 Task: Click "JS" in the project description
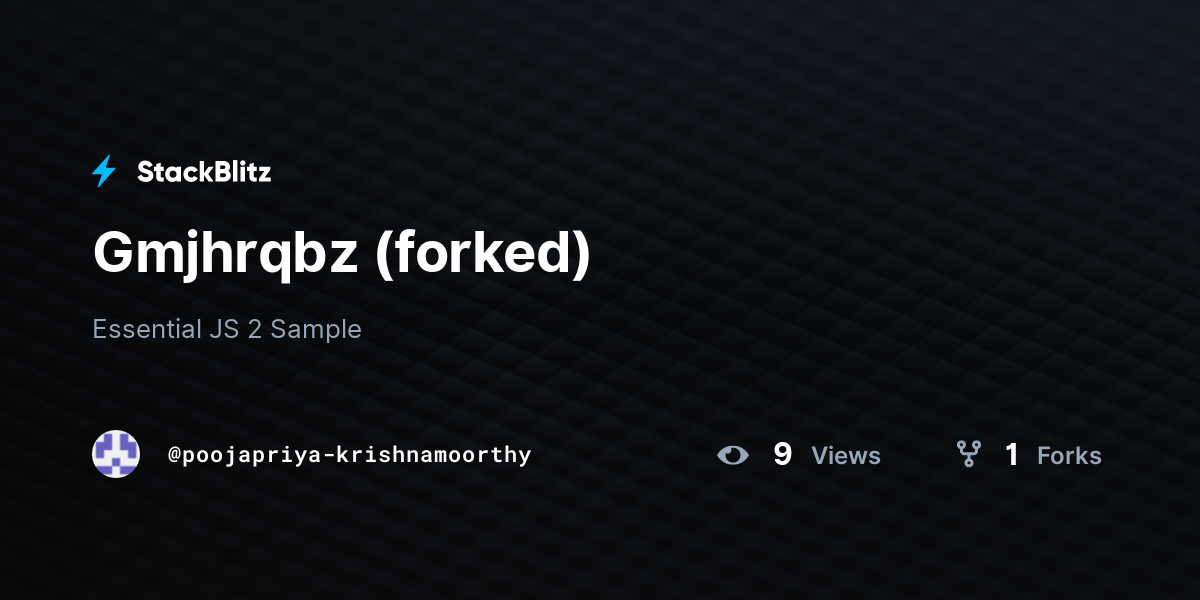pos(224,329)
